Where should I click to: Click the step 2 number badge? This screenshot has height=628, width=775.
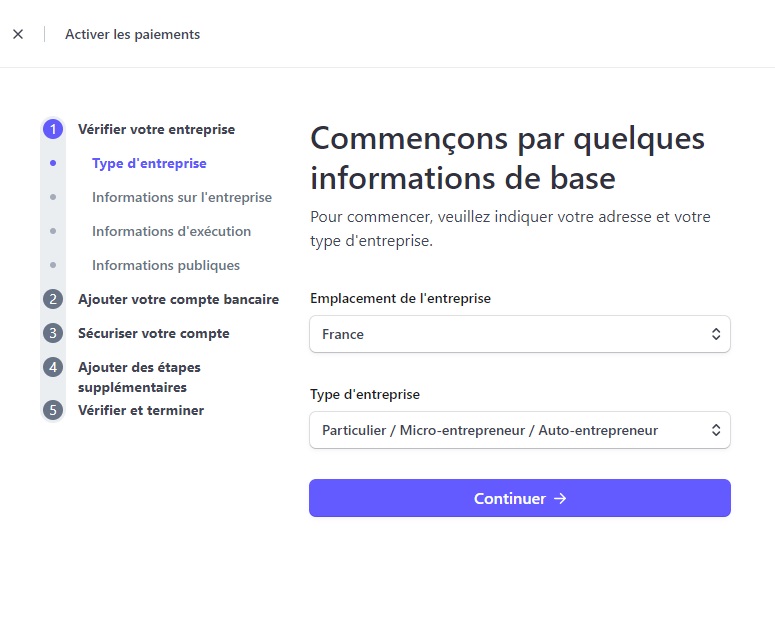[53, 299]
